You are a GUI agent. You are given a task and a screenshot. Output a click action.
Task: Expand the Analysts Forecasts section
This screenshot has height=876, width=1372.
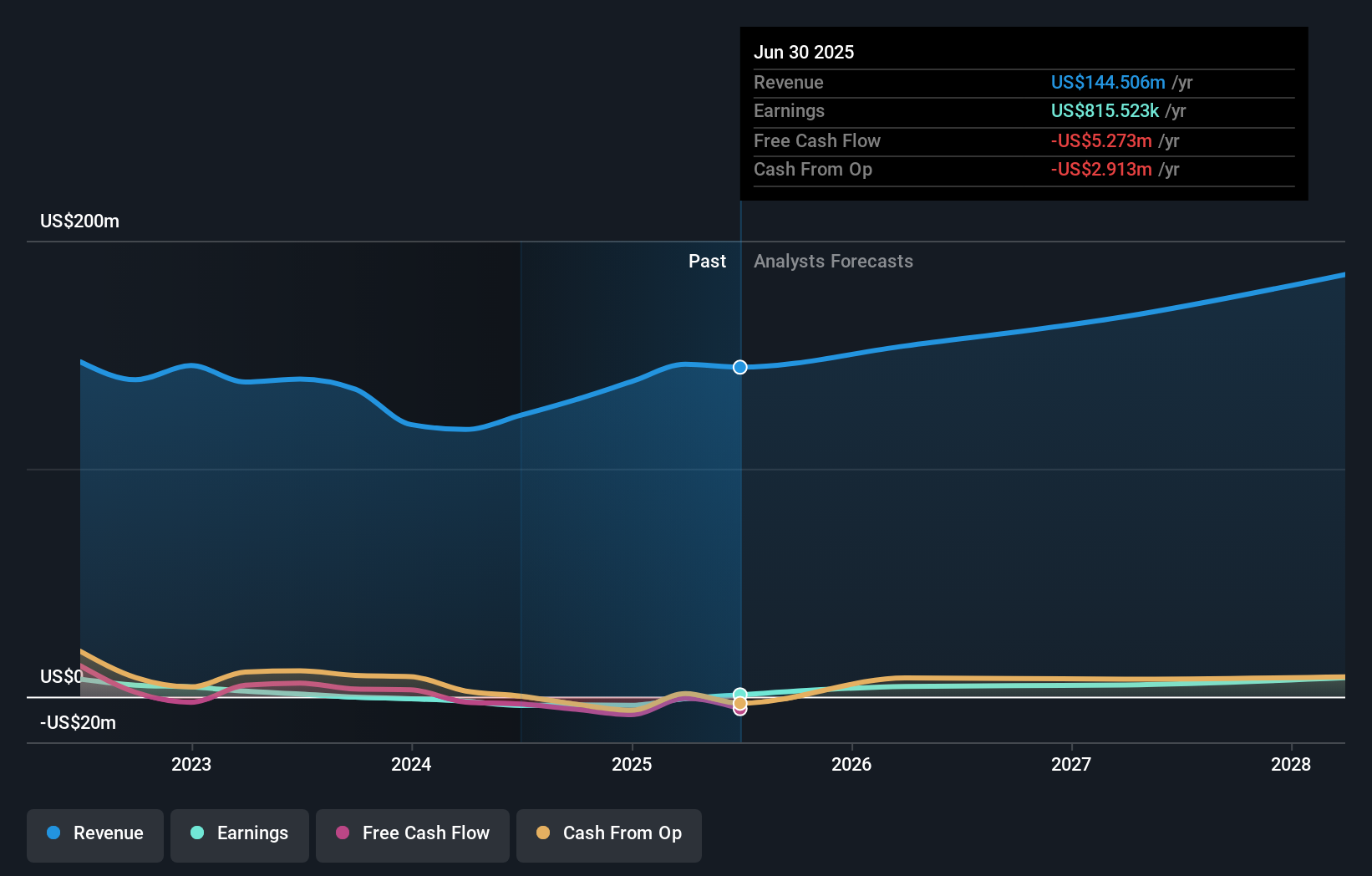[832, 261]
